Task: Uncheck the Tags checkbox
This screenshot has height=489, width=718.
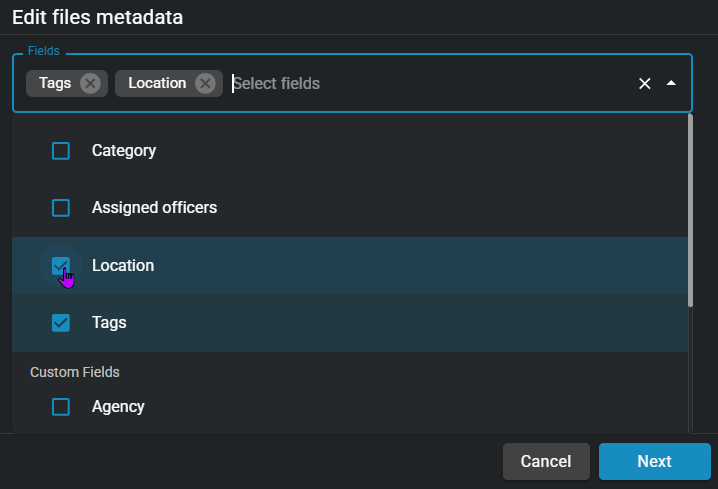Action: 61,323
